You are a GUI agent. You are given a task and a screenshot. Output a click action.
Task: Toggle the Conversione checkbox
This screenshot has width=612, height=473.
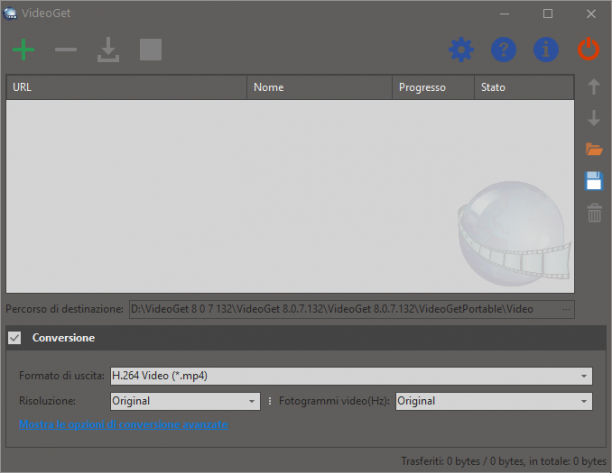pyautogui.click(x=14, y=338)
